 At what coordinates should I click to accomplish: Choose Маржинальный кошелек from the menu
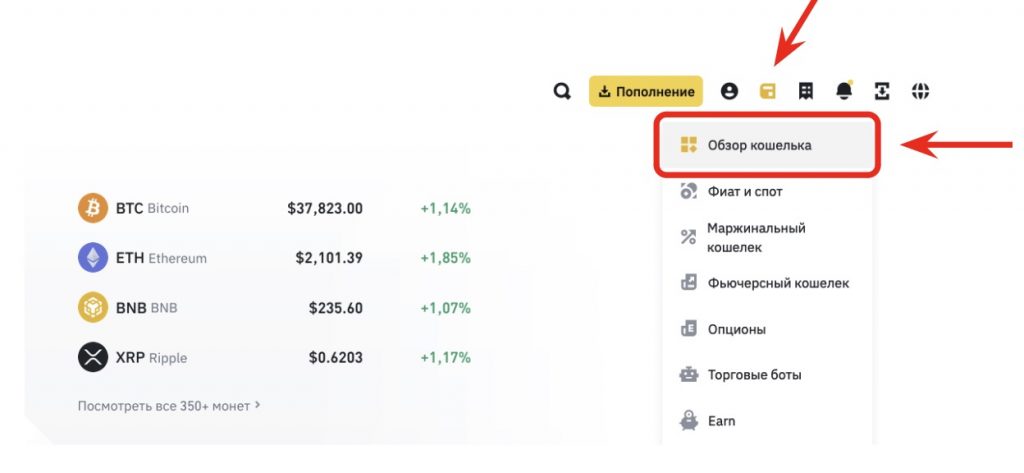coord(755,237)
